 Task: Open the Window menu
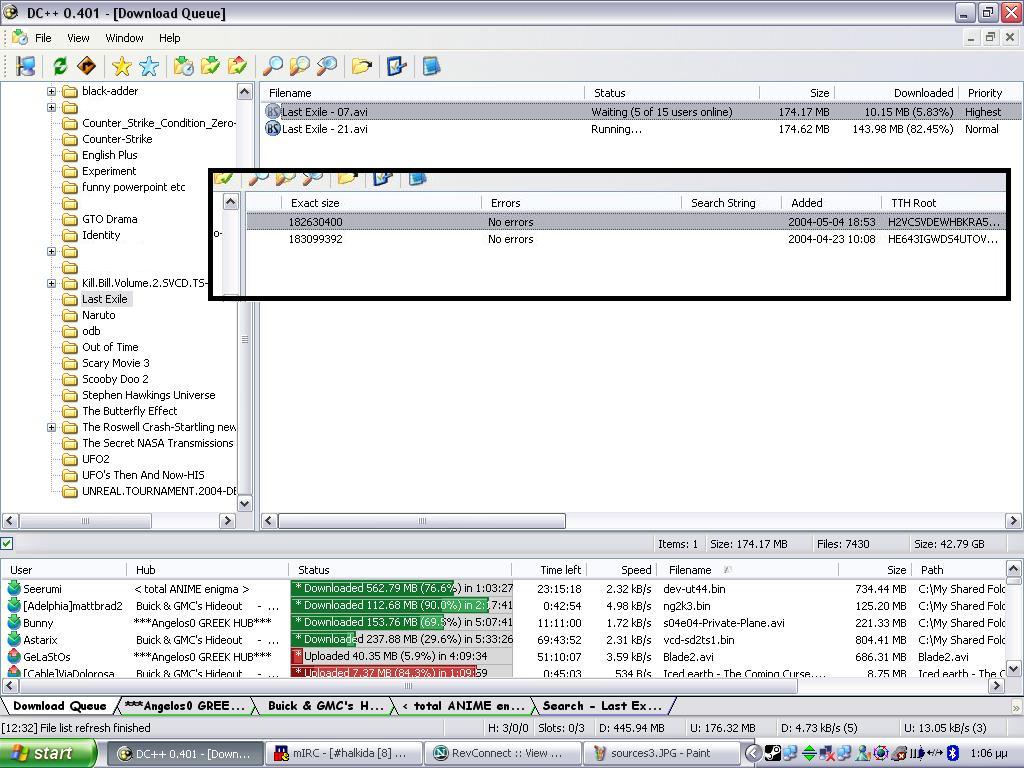[124, 38]
